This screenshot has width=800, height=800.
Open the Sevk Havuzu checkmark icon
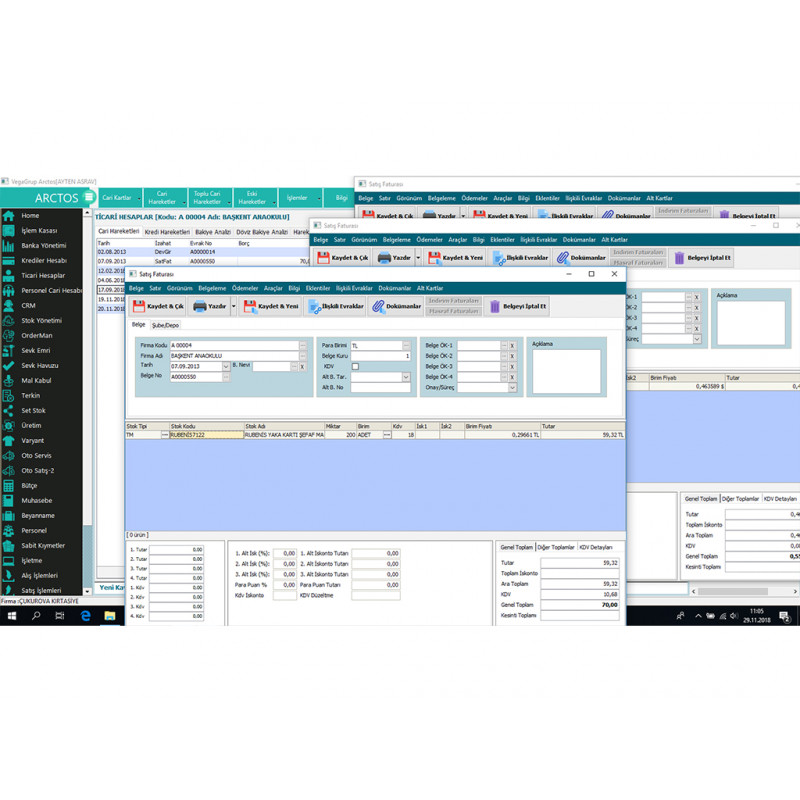(x=9, y=365)
